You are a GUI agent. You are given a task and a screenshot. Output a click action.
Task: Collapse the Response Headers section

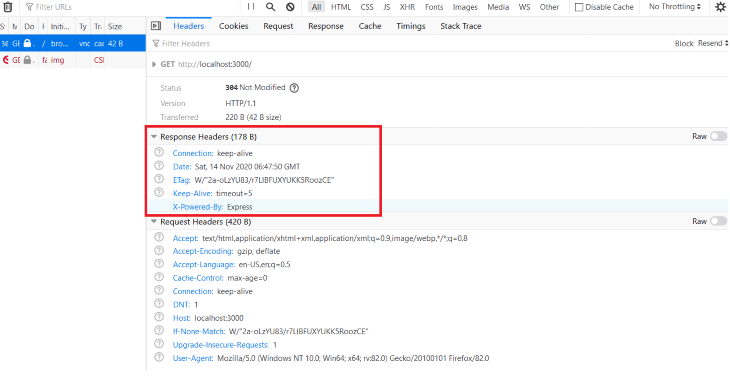[154, 137]
